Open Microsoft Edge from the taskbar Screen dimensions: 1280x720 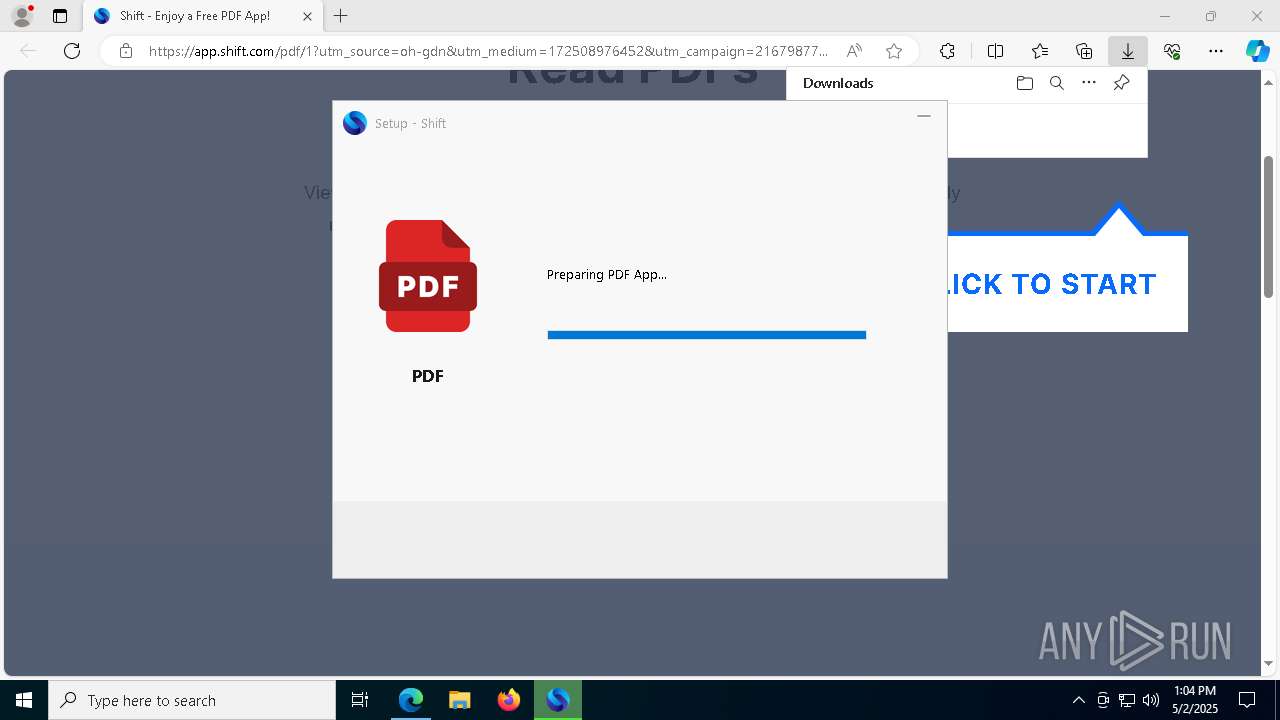pyautogui.click(x=411, y=700)
